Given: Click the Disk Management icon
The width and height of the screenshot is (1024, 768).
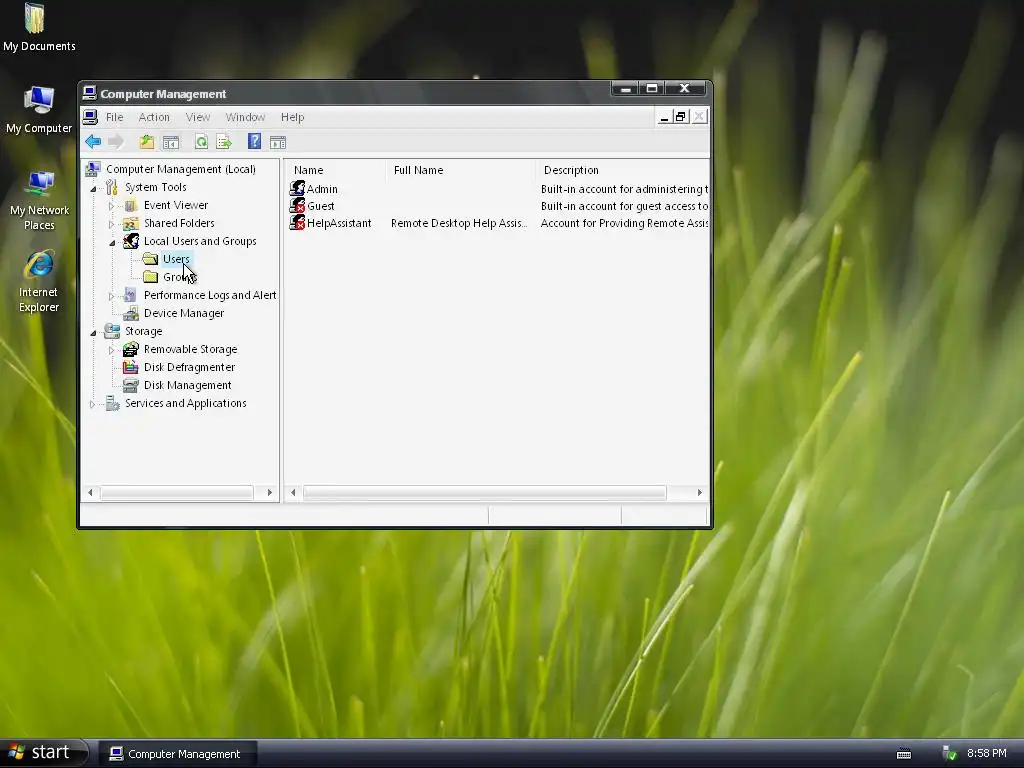Looking at the screenshot, I should (x=131, y=385).
